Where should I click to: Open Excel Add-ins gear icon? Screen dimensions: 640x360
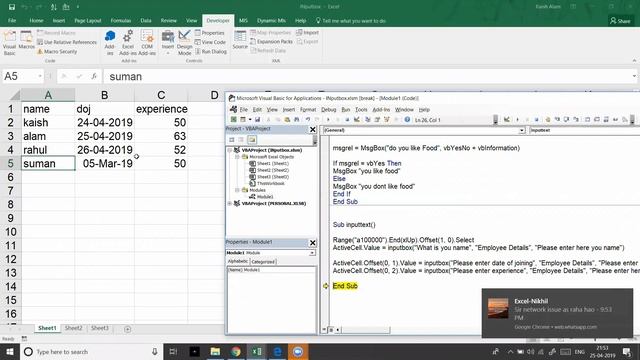coord(128,42)
